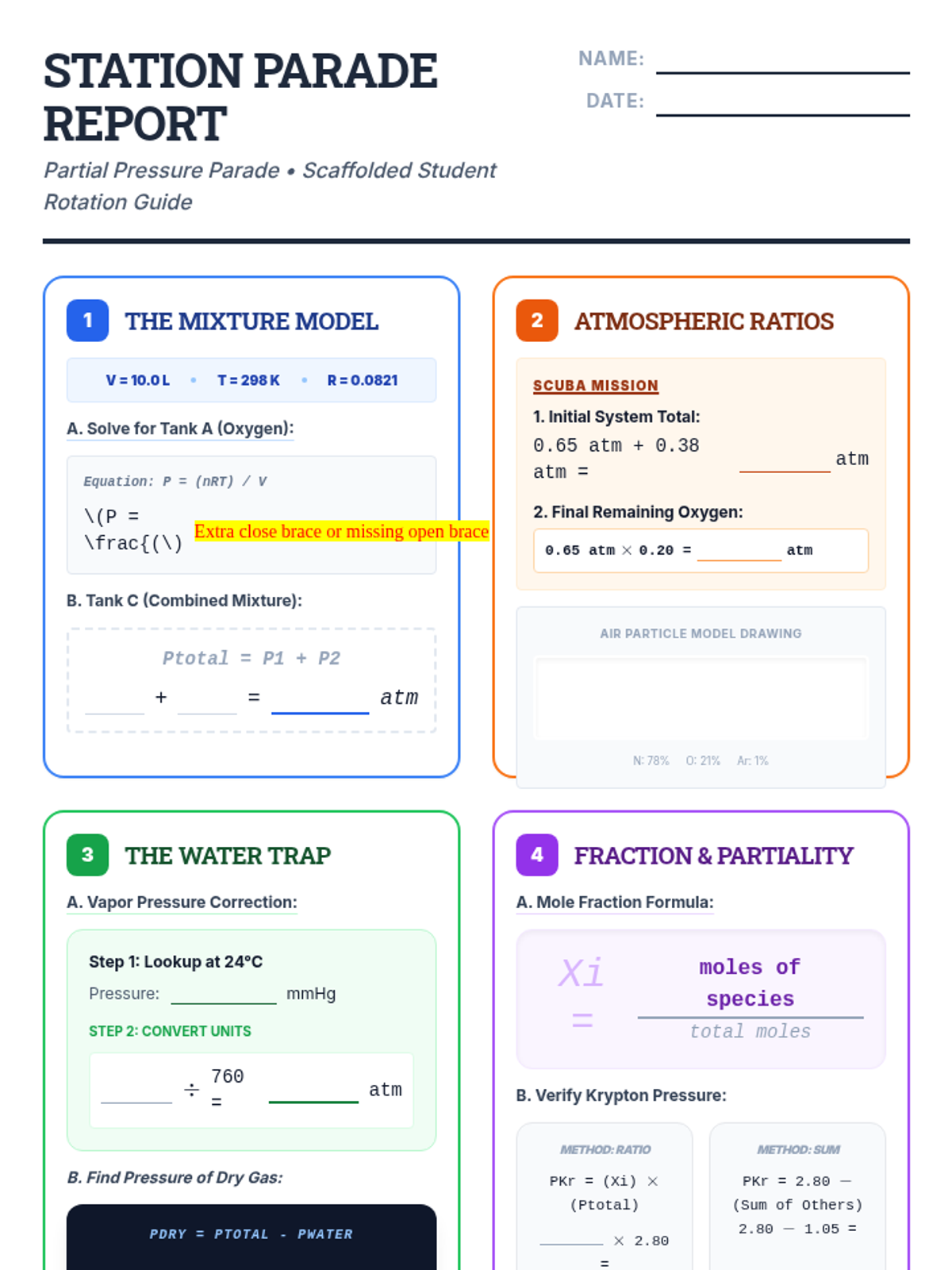Click the blank before the divide-by-760 sign
This screenshot has height=1270, width=952.
136,1093
